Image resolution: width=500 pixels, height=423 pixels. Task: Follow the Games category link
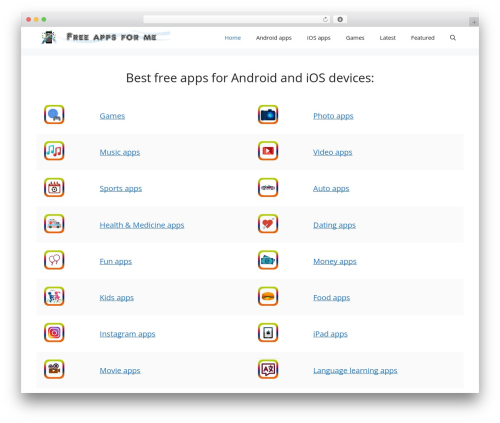[x=112, y=116]
